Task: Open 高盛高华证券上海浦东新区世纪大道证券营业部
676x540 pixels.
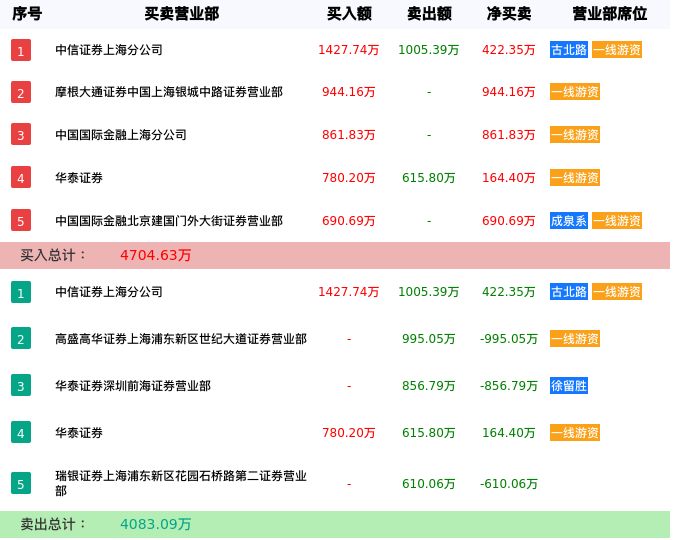Action: pyautogui.click(x=181, y=339)
